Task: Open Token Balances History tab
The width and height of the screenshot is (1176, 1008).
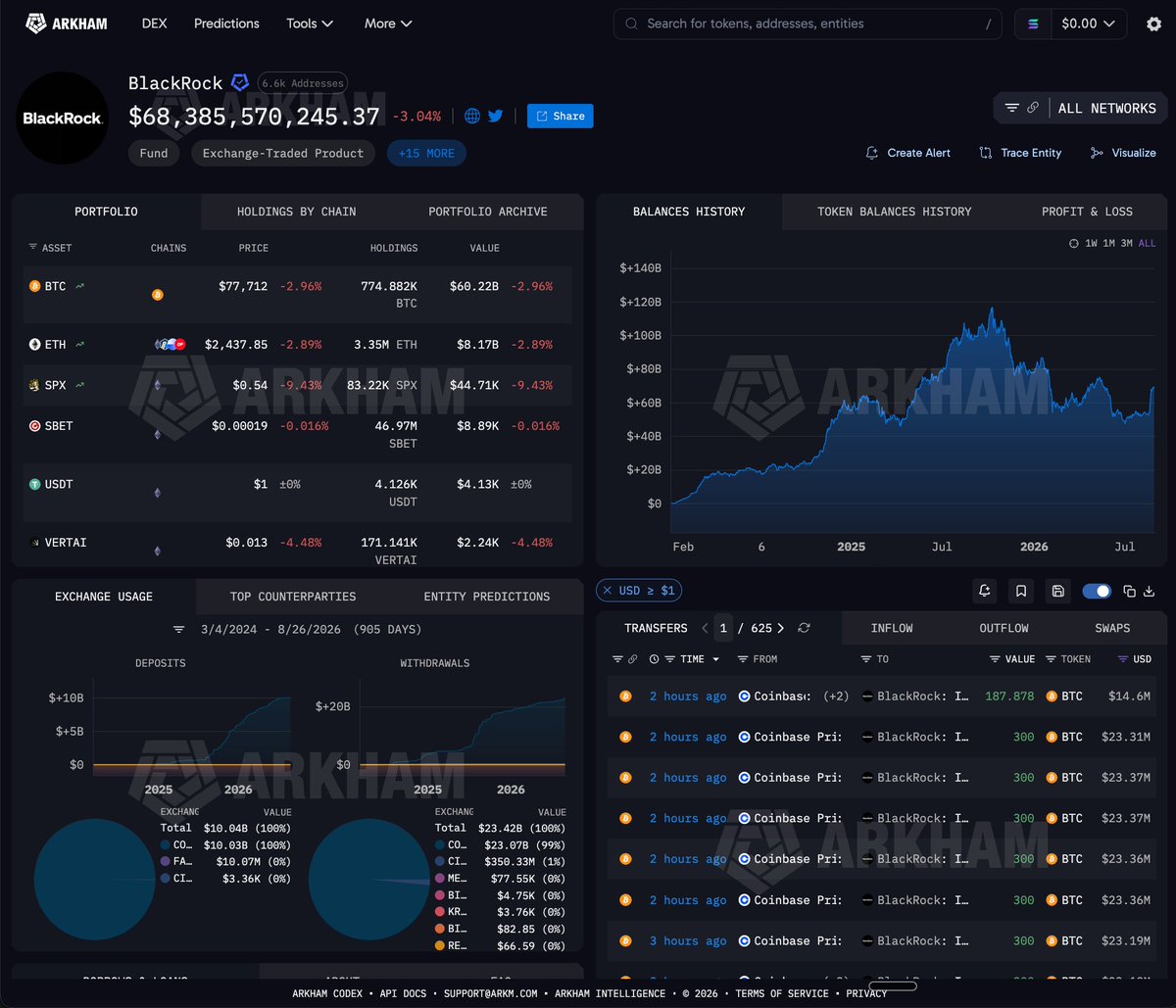Action: pyautogui.click(x=895, y=212)
